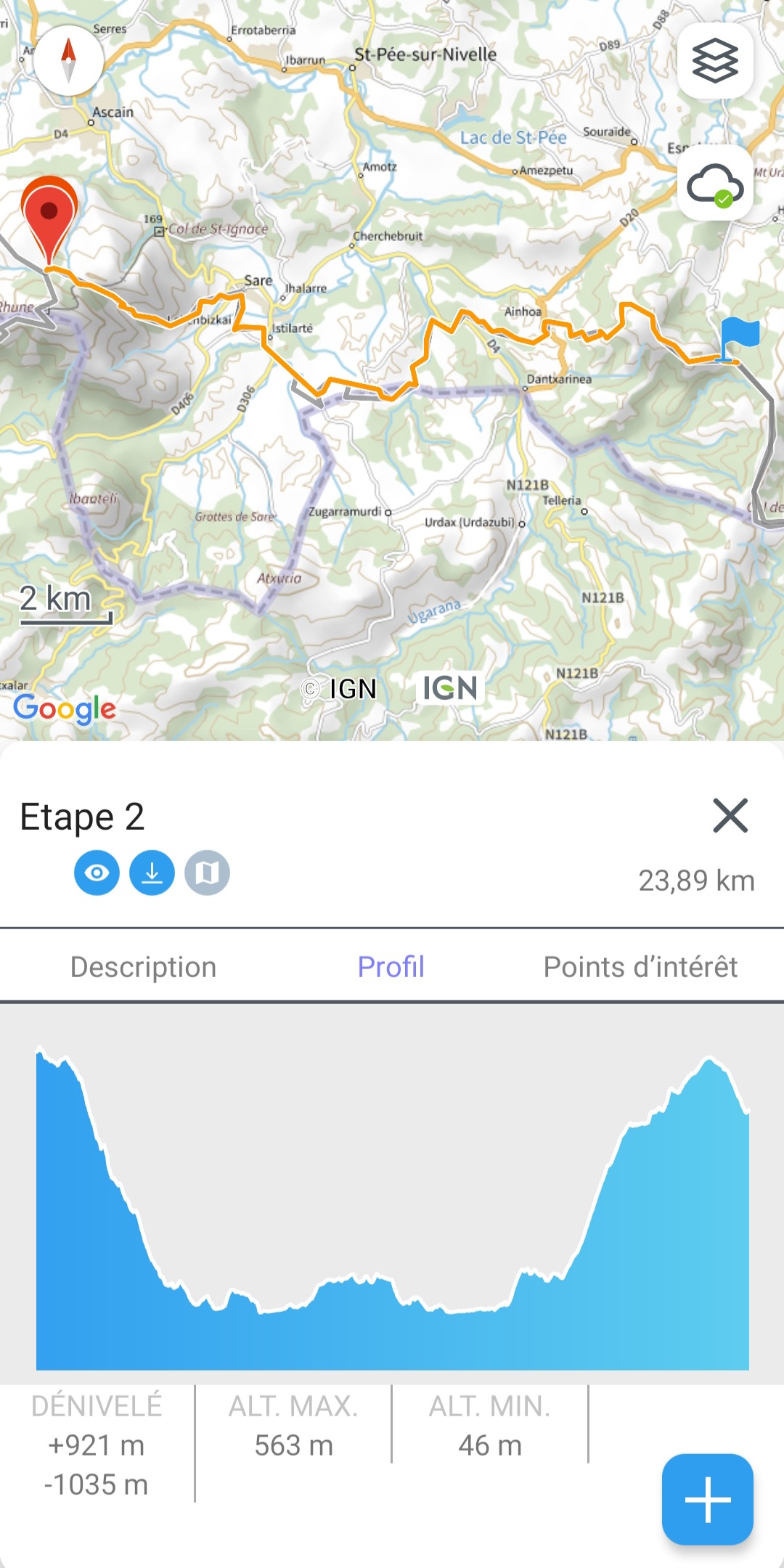784x1568 pixels.
Task: Toggle Etape 2 route visibility eye
Action: [97, 873]
